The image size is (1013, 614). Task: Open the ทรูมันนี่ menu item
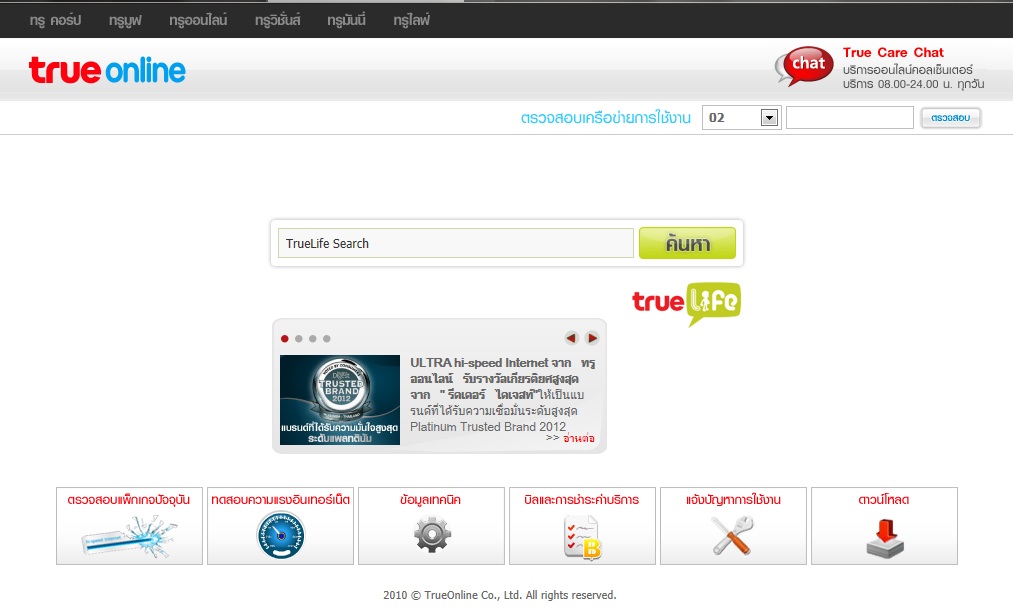click(346, 20)
